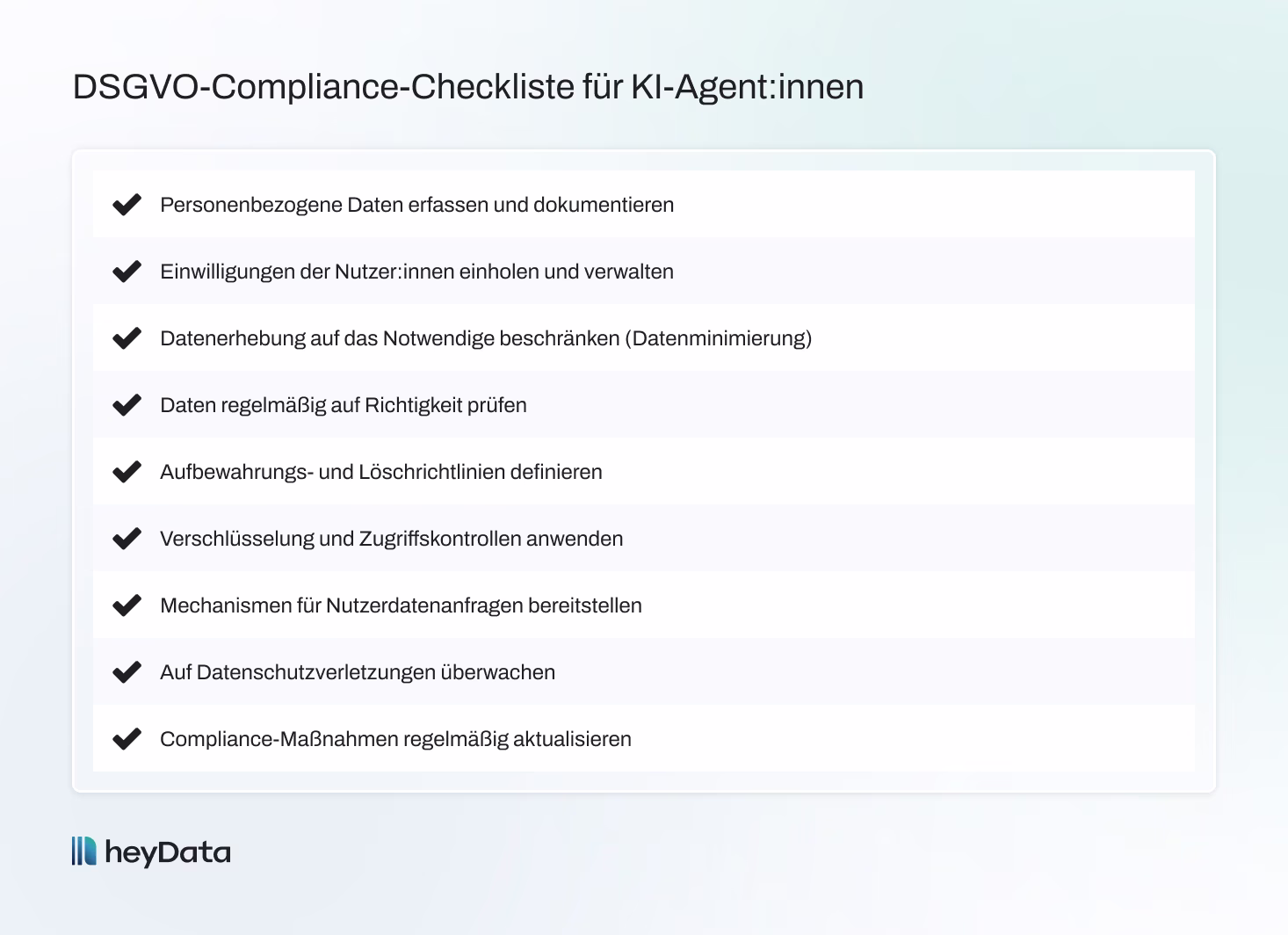Click checkmark icon for Verschlüsselung und Zugriffskontrollen
This screenshot has width=1288, height=935.
127,539
